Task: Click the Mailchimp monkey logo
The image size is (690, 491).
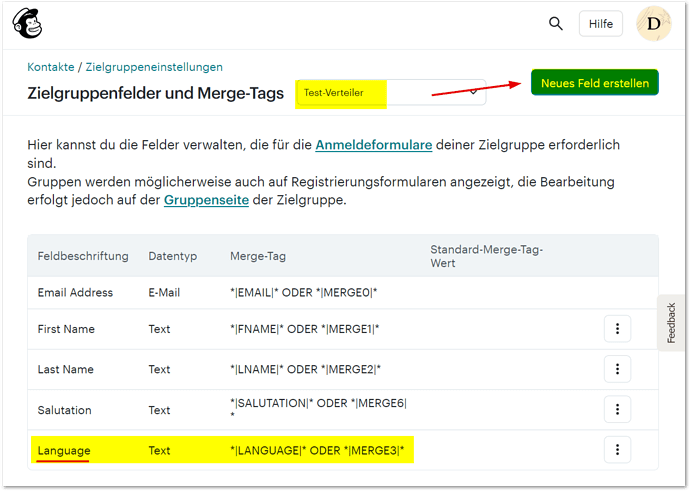Action: point(27,23)
